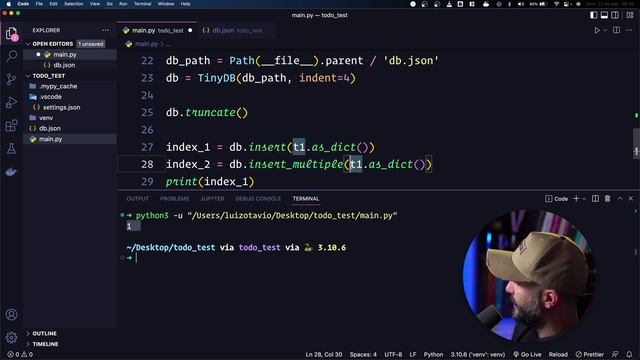Switch to the main.py editor tab
This screenshot has height=360, width=640.
pos(157,30)
